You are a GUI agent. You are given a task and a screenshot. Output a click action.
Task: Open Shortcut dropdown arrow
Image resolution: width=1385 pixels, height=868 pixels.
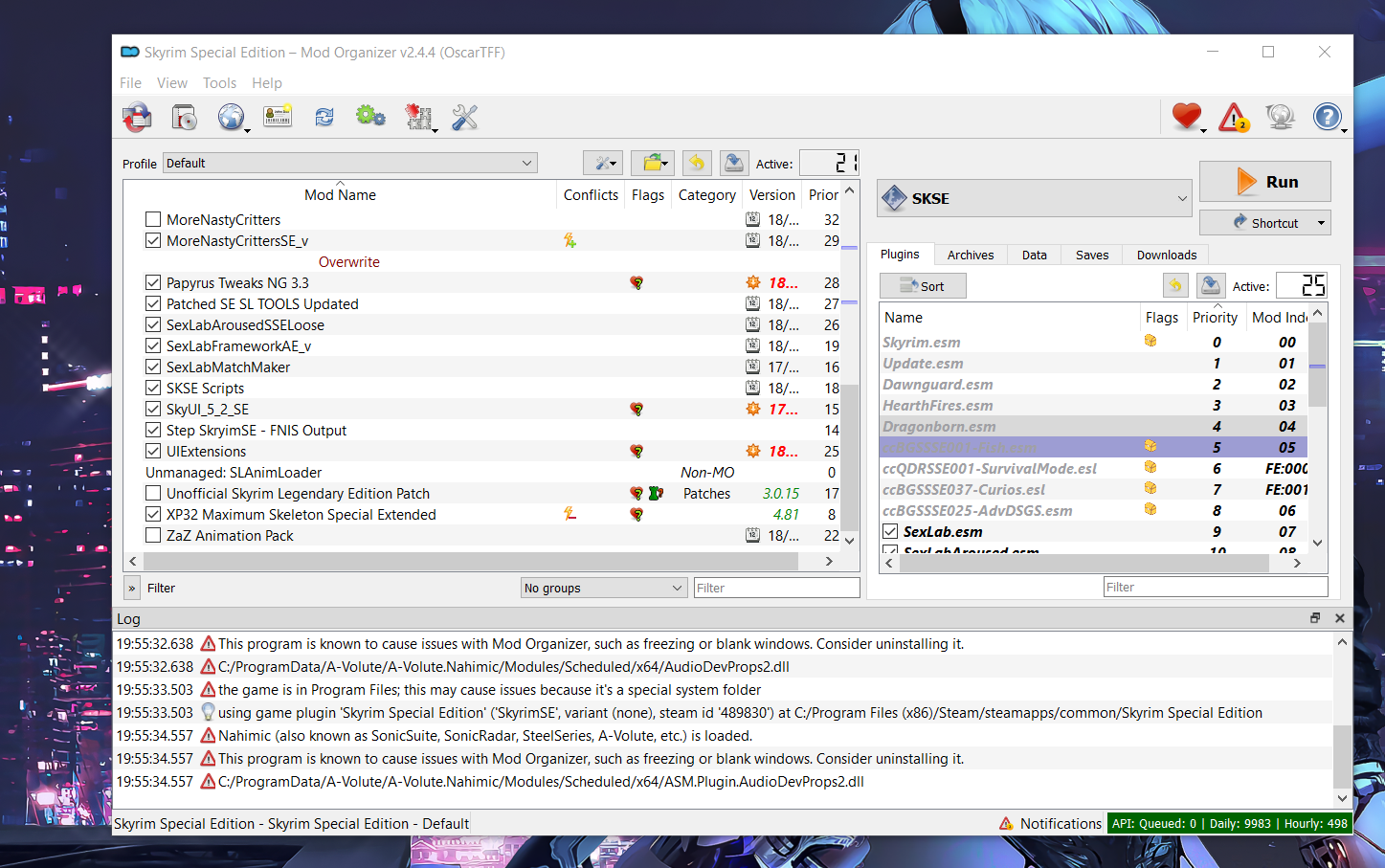pos(1321,223)
